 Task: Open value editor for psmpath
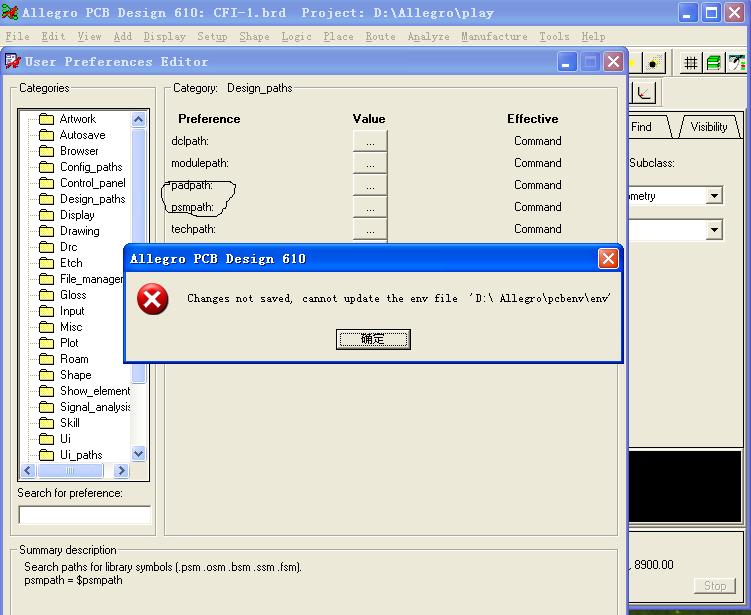(370, 207)
